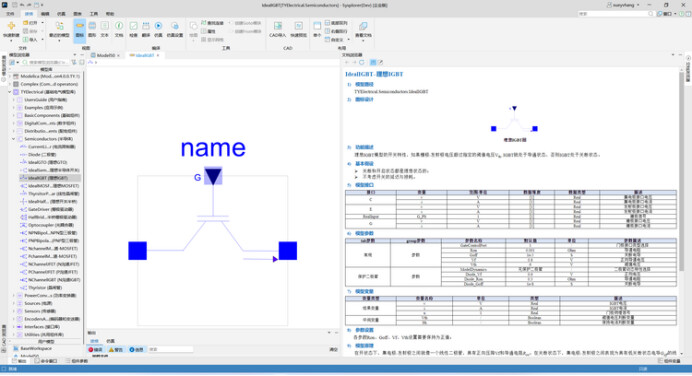Image resolution: width=692 pixels, height=376 pixels.
Task: Select the second tab in output panel
Action: 110,341
